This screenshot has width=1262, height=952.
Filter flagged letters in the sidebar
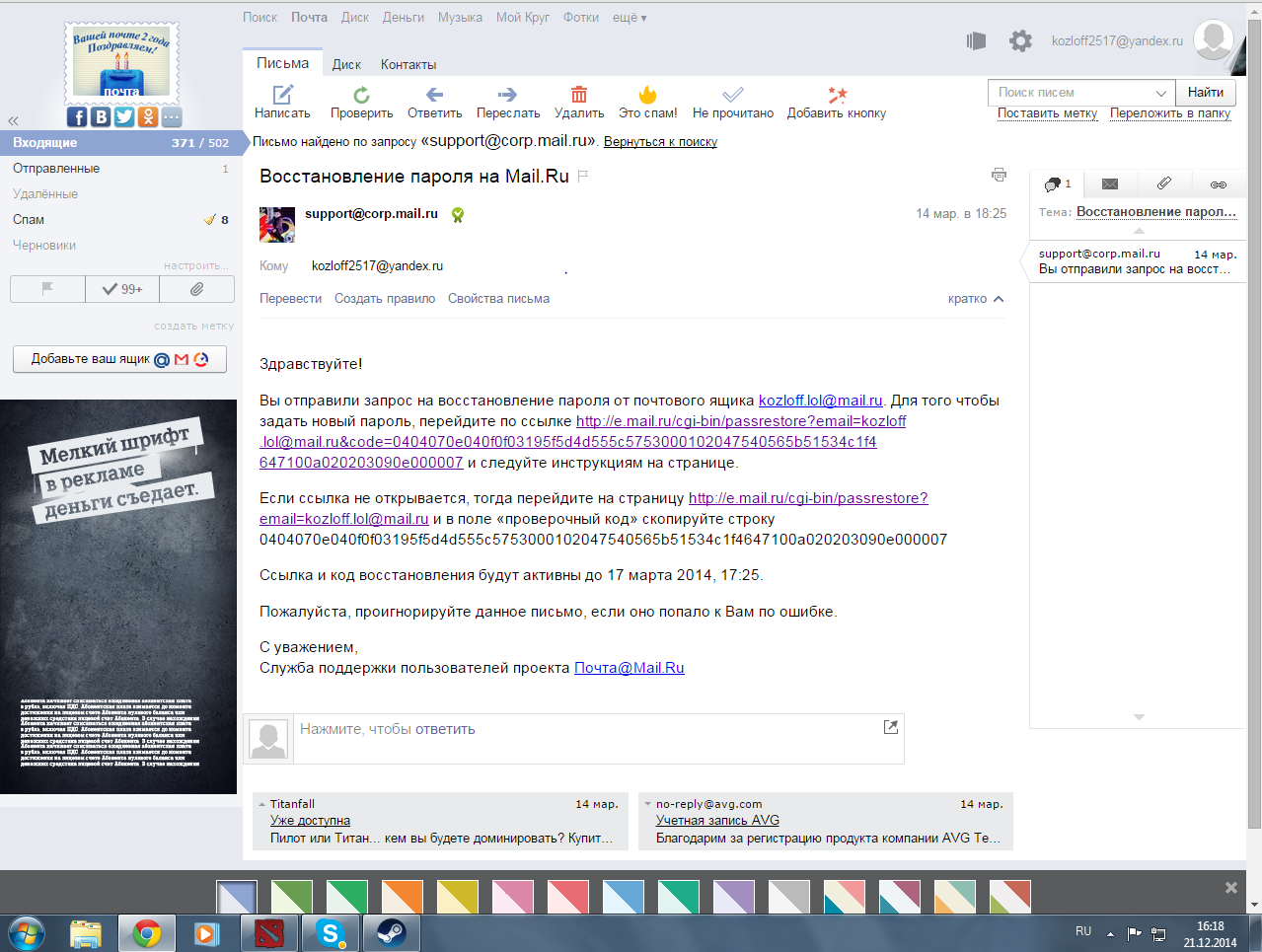47,289
